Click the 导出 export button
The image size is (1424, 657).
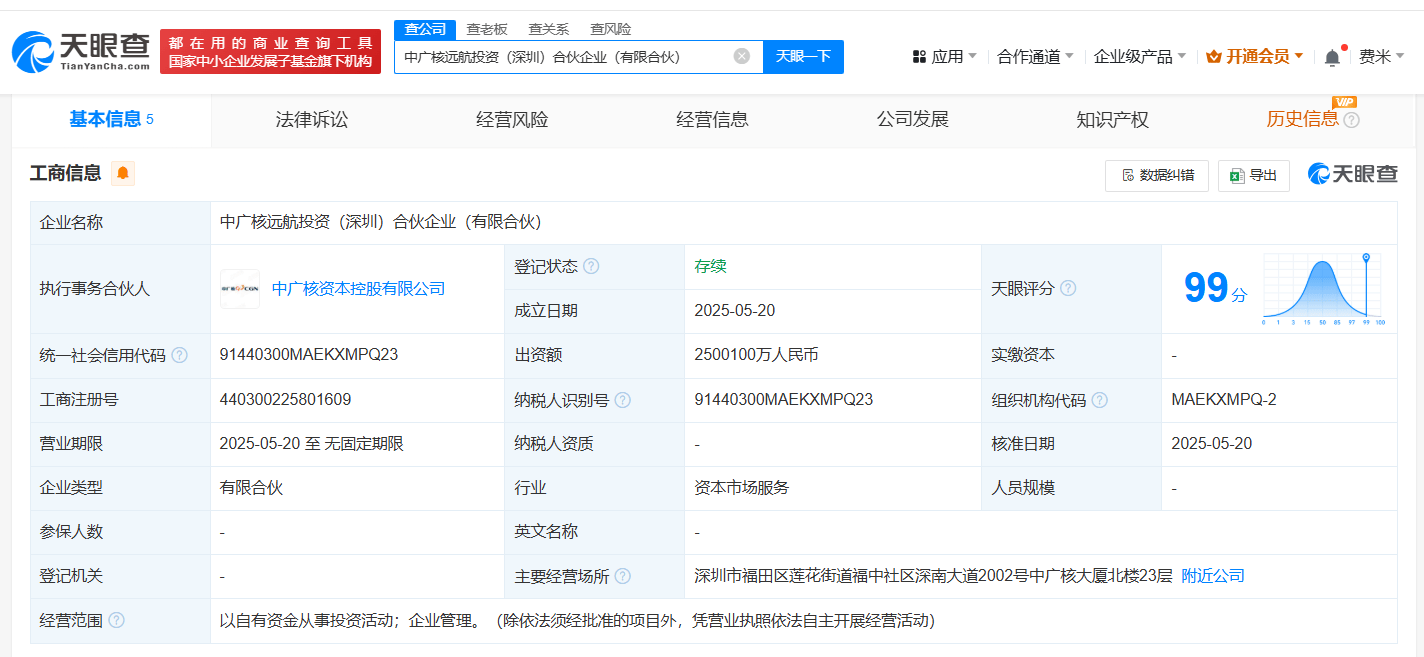[1254, 175]
